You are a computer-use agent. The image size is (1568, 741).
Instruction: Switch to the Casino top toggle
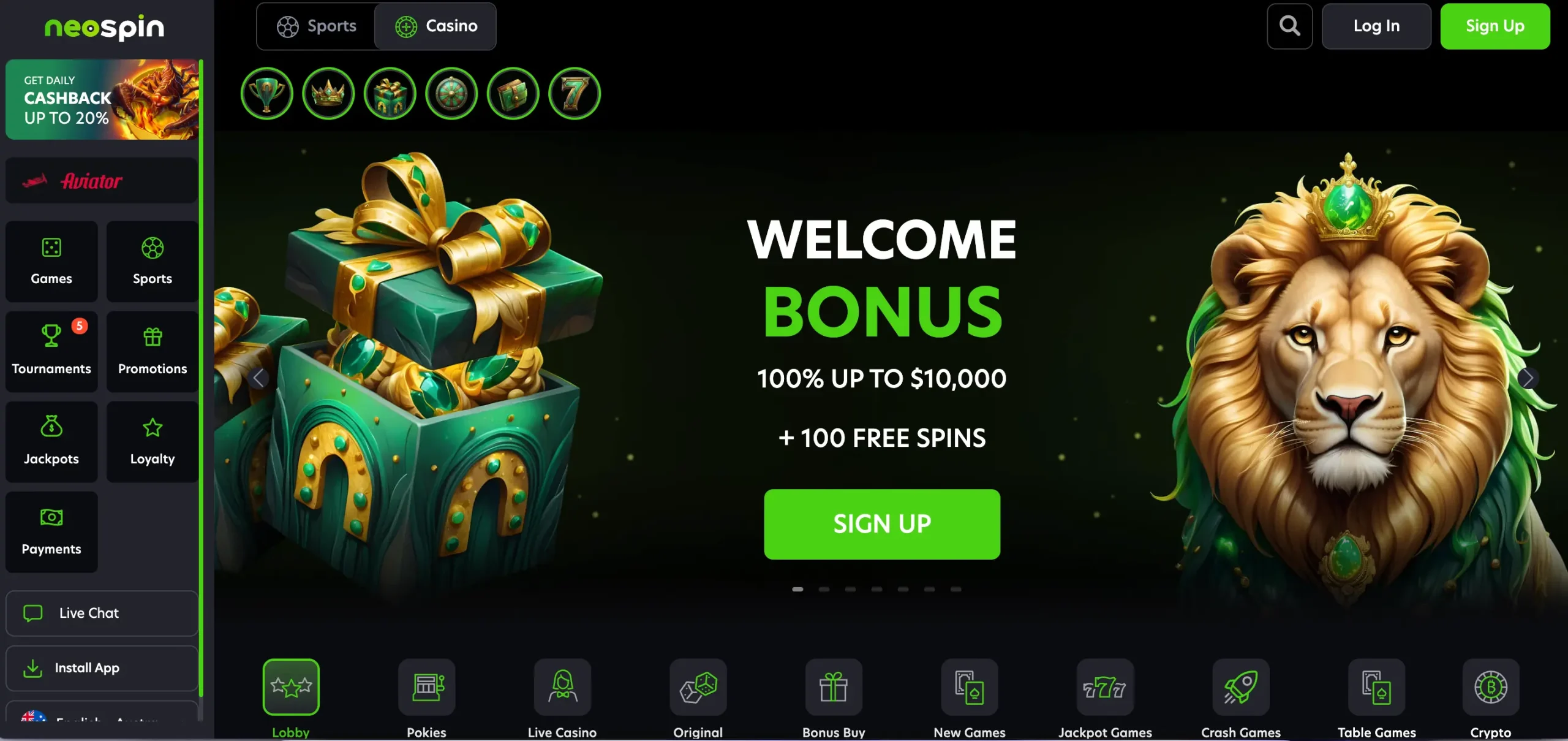[435, 26]
